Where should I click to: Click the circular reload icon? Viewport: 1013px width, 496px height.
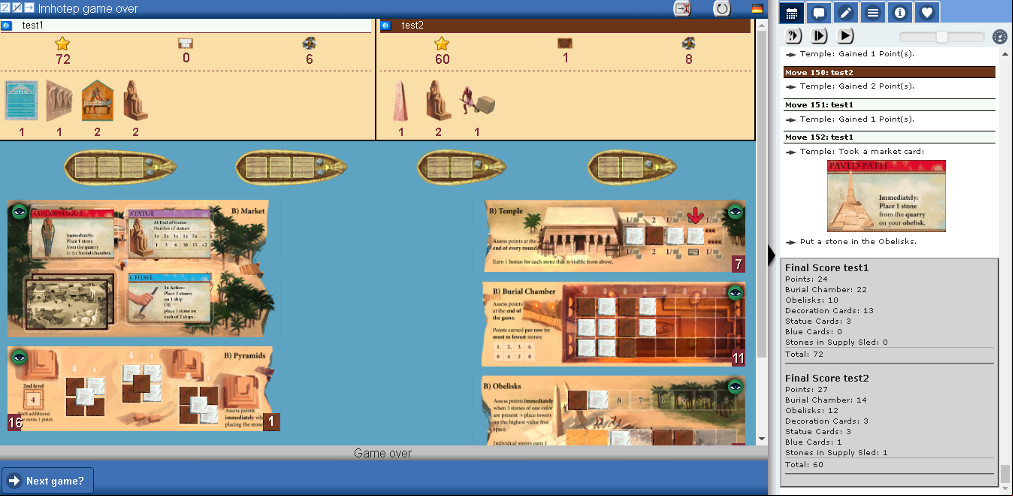click(x=721, y=8)
